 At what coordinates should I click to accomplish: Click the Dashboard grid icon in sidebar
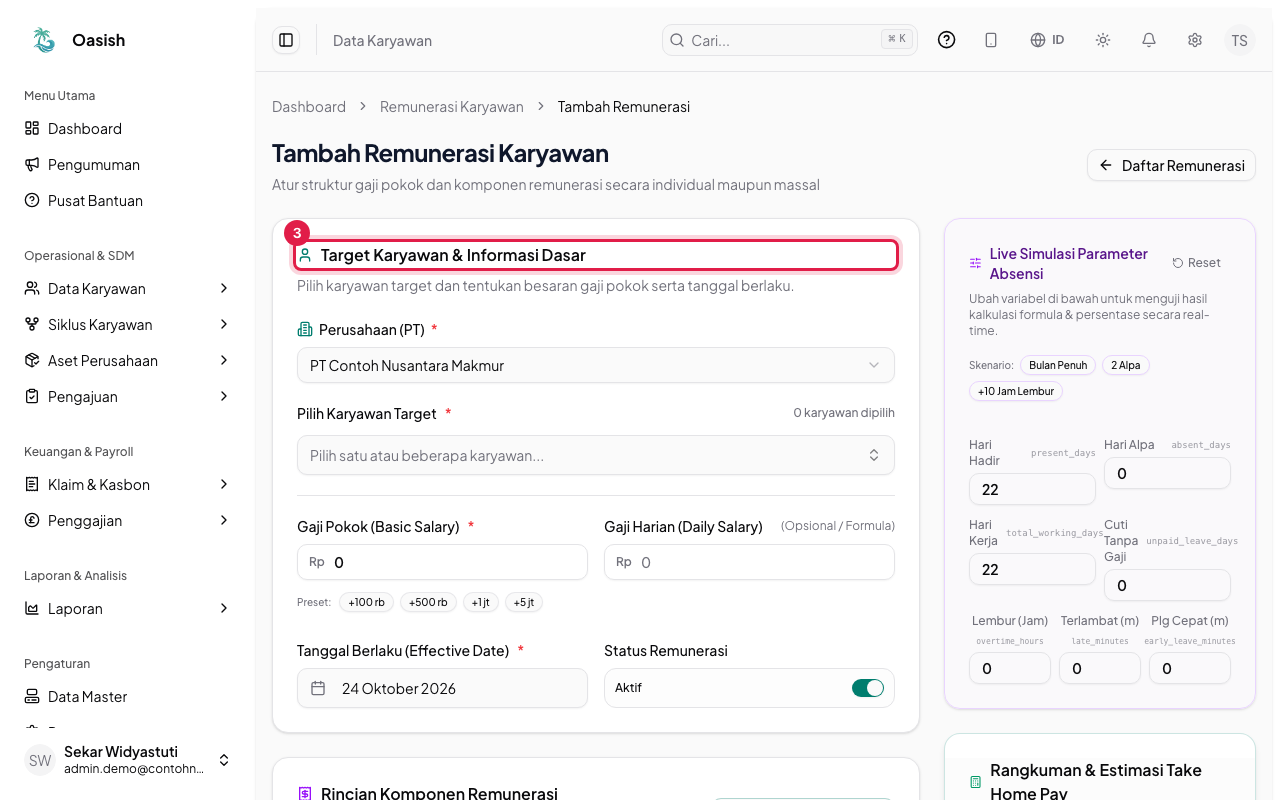(32, 128)
